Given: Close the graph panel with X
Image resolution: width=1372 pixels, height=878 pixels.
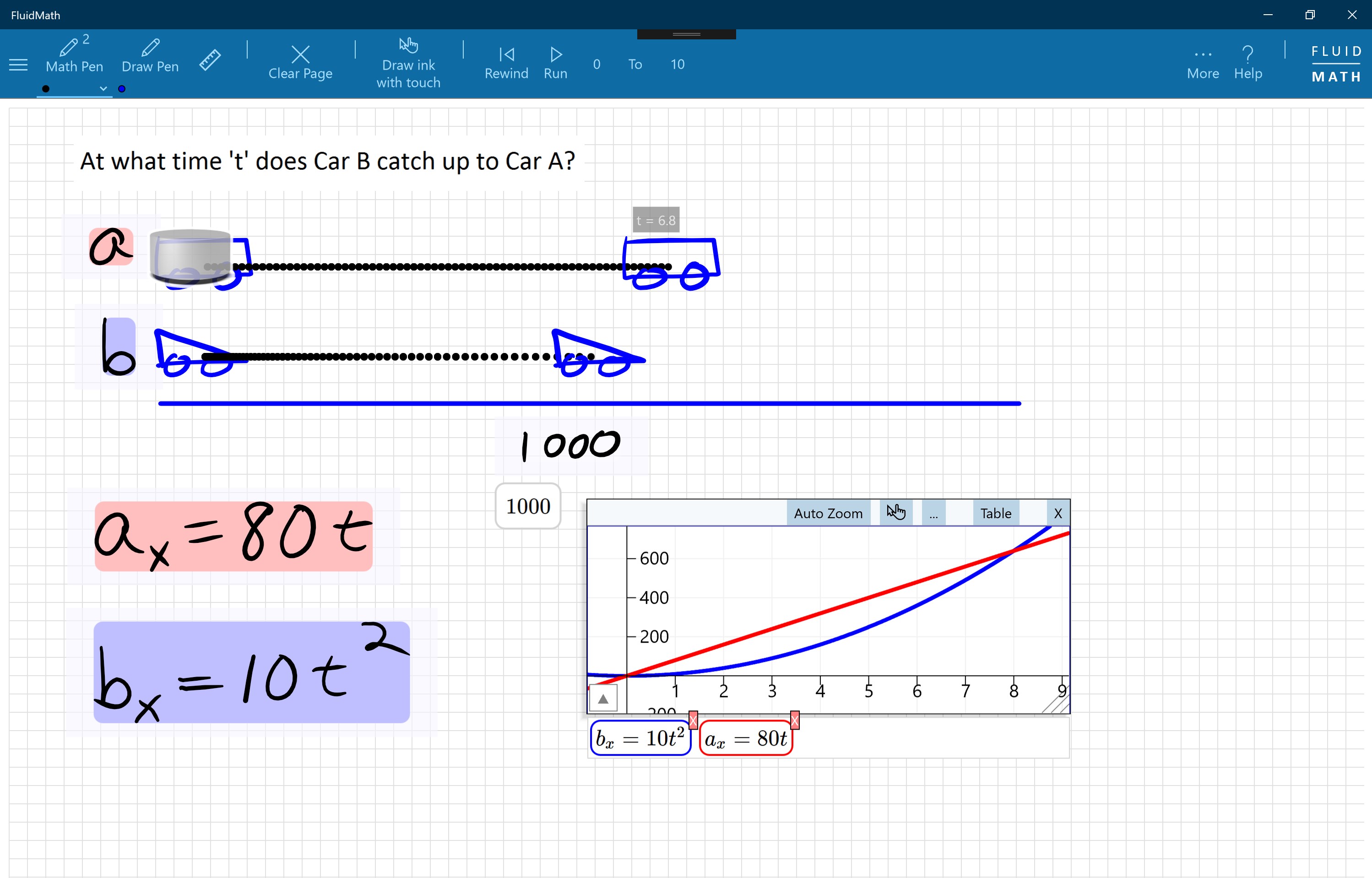Looking at the screenshot, I should (1057, 513).
